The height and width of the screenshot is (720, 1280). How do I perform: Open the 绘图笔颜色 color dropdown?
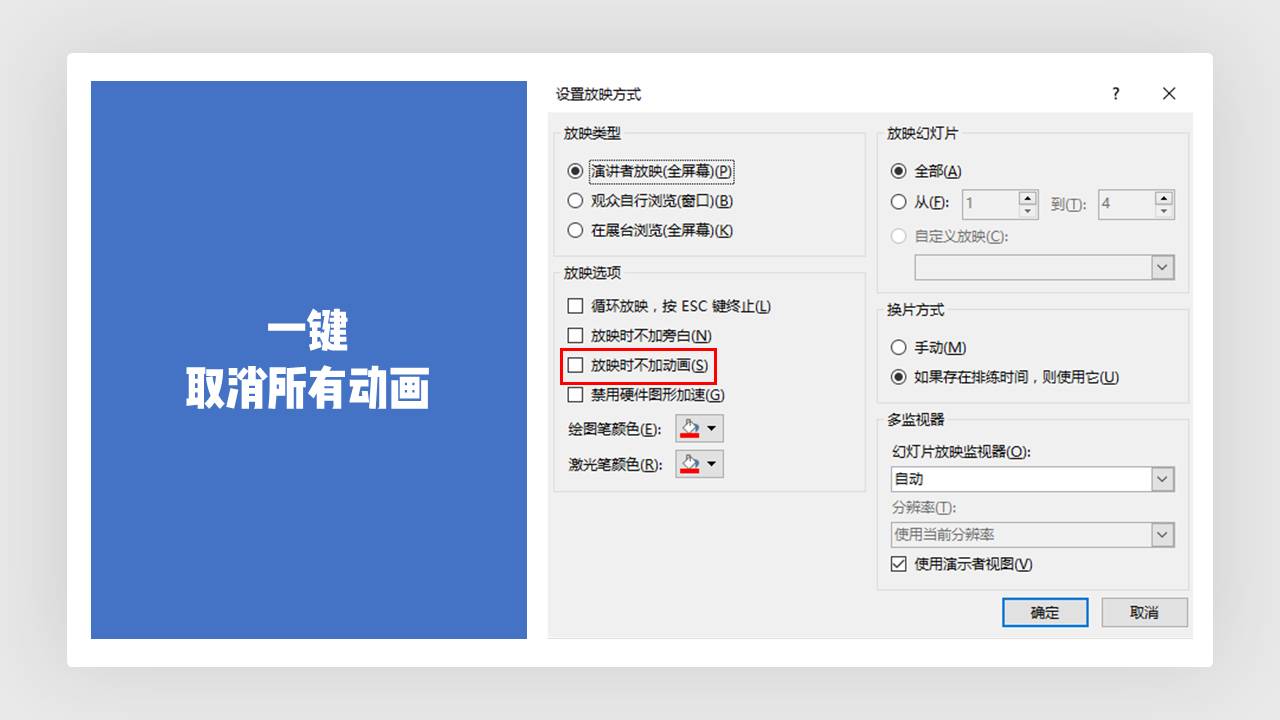tap(711, 428)
